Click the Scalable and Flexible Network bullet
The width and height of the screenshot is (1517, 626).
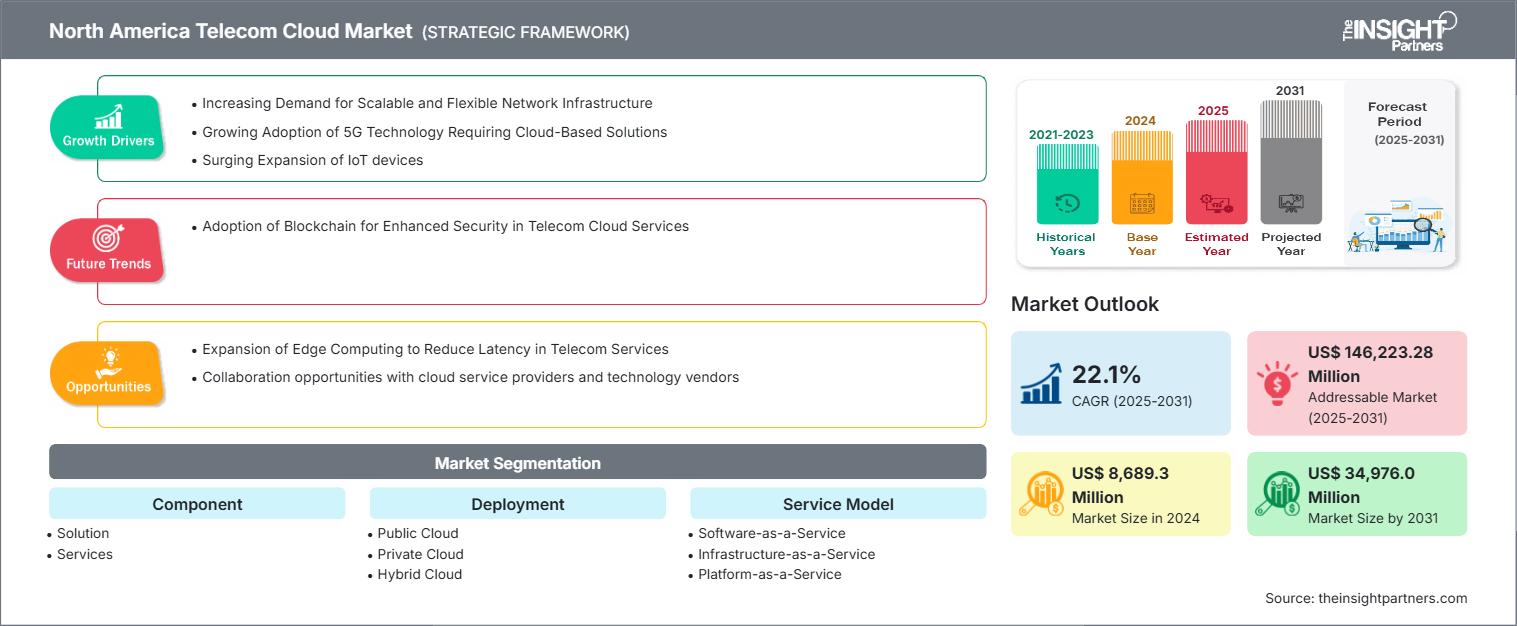(427, 103)
